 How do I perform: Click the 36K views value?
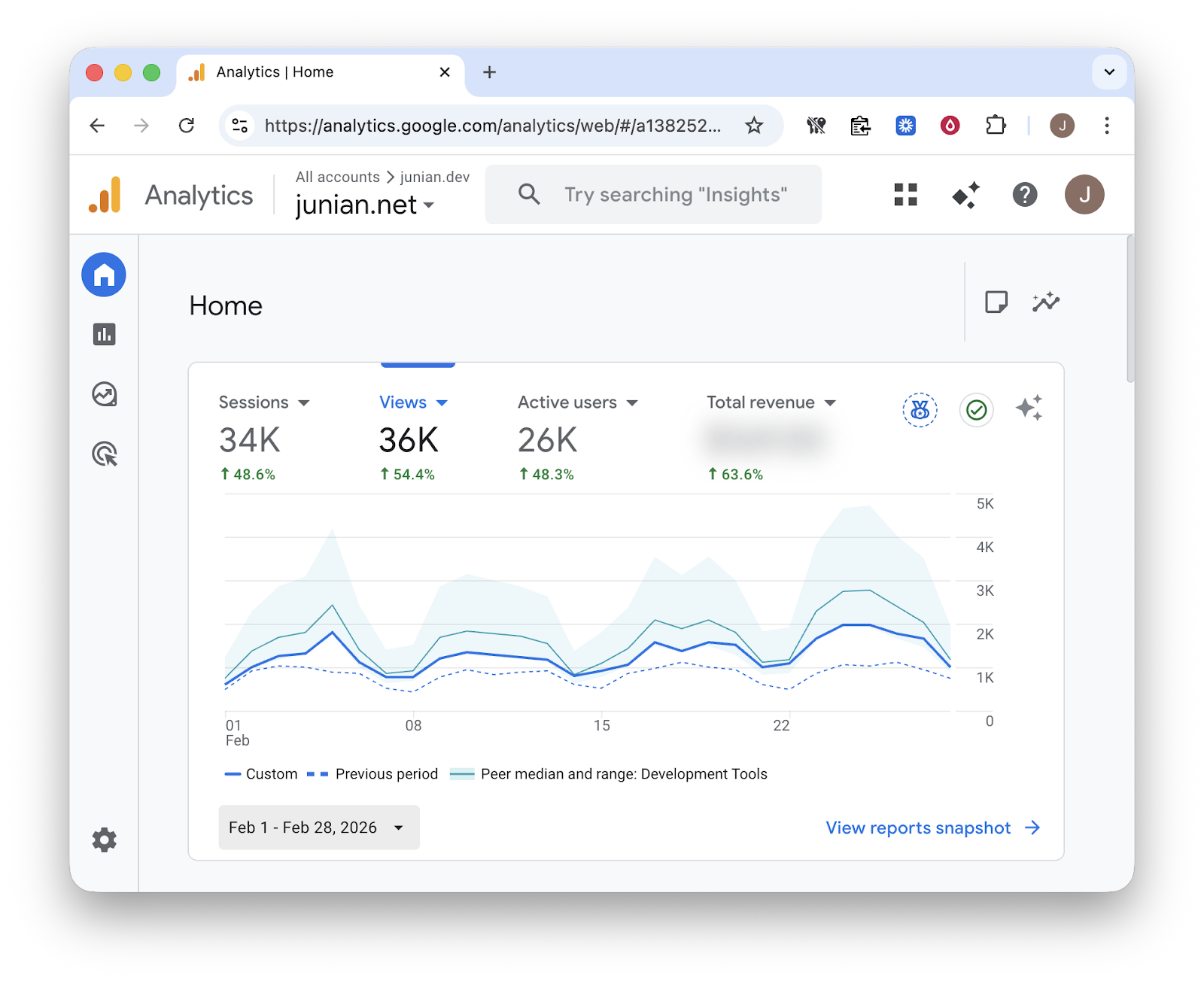coord(409,440)
